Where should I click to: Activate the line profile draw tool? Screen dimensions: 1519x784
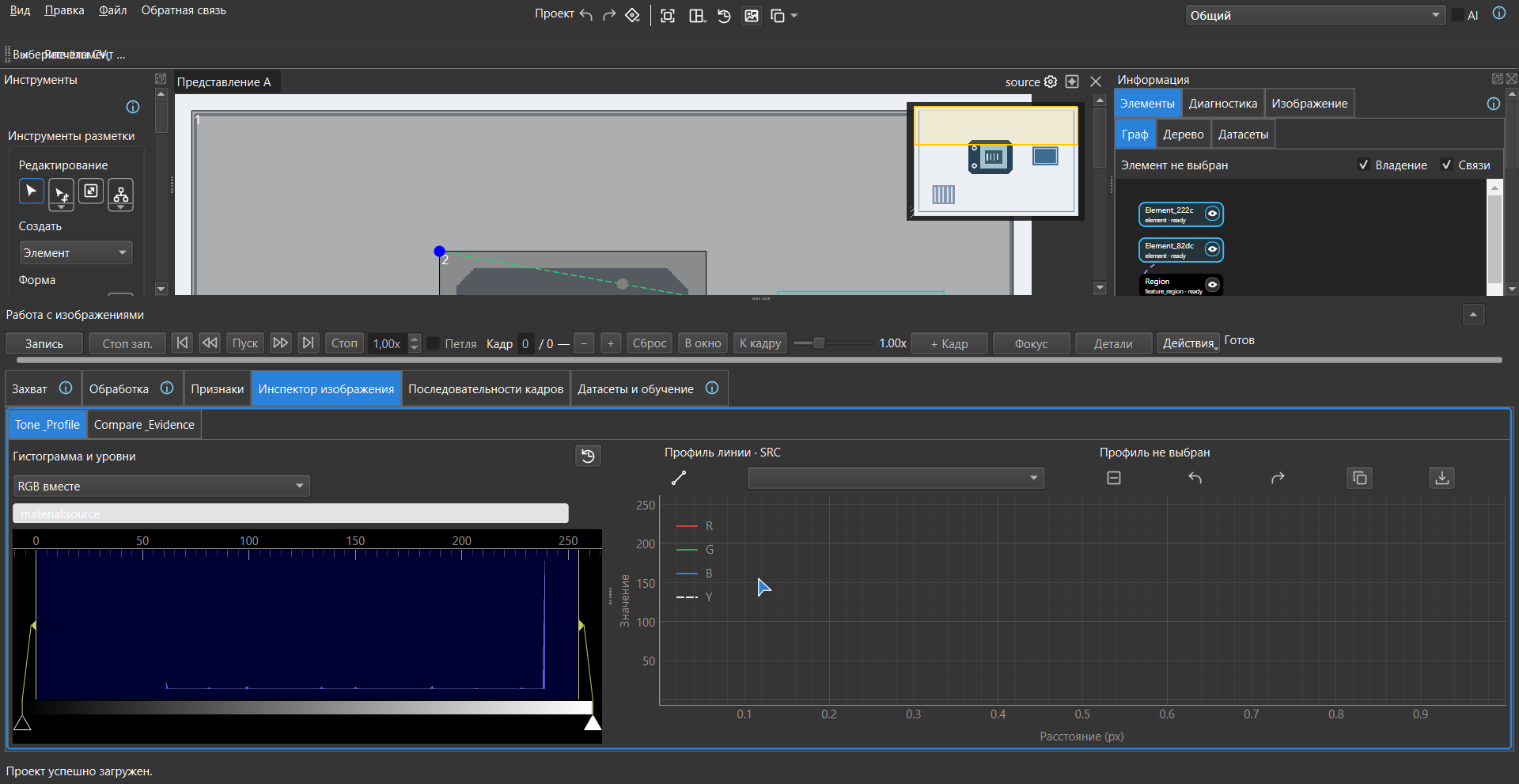679,478
